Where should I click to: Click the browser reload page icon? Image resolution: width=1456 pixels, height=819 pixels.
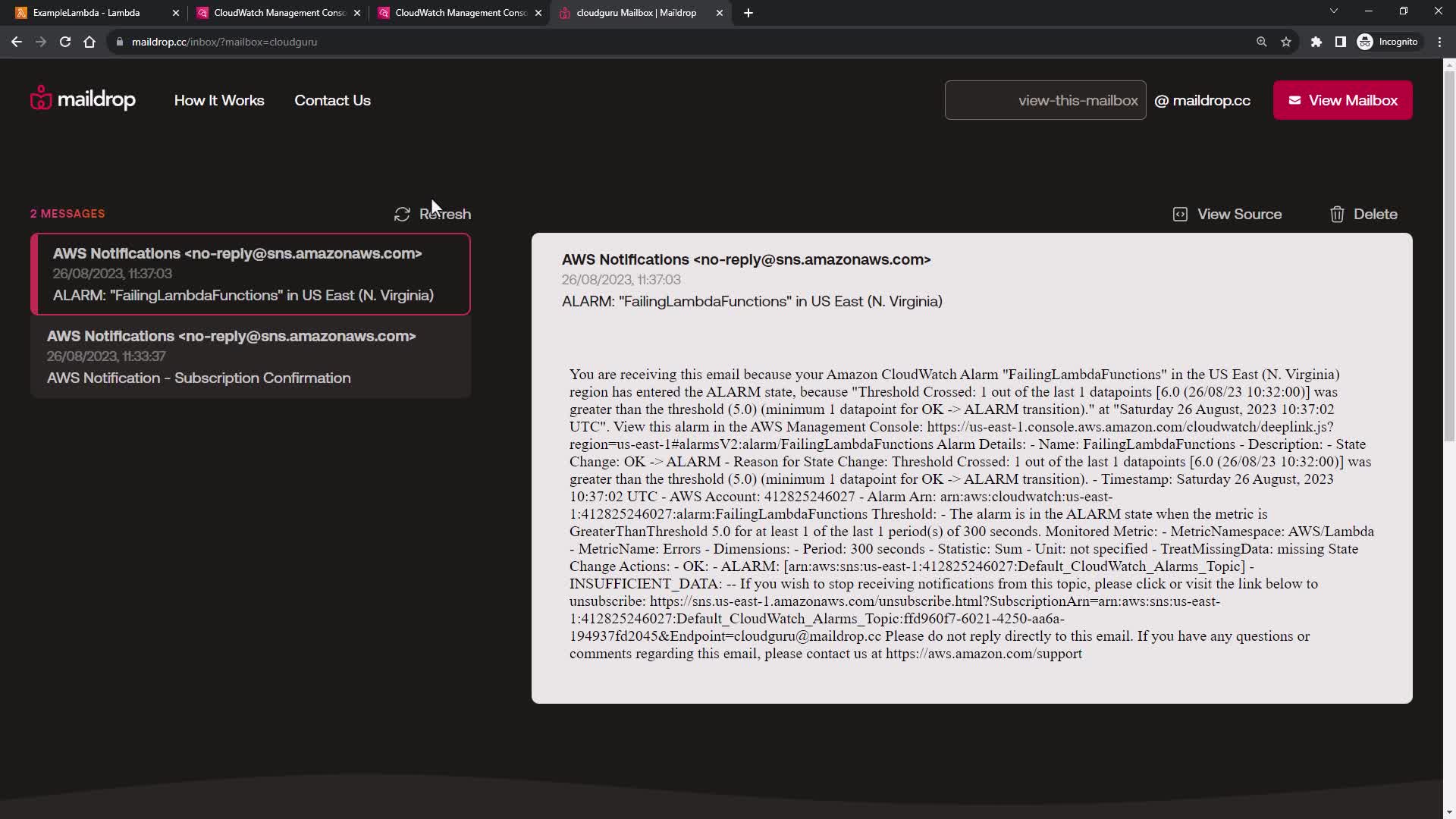point(65,42)
